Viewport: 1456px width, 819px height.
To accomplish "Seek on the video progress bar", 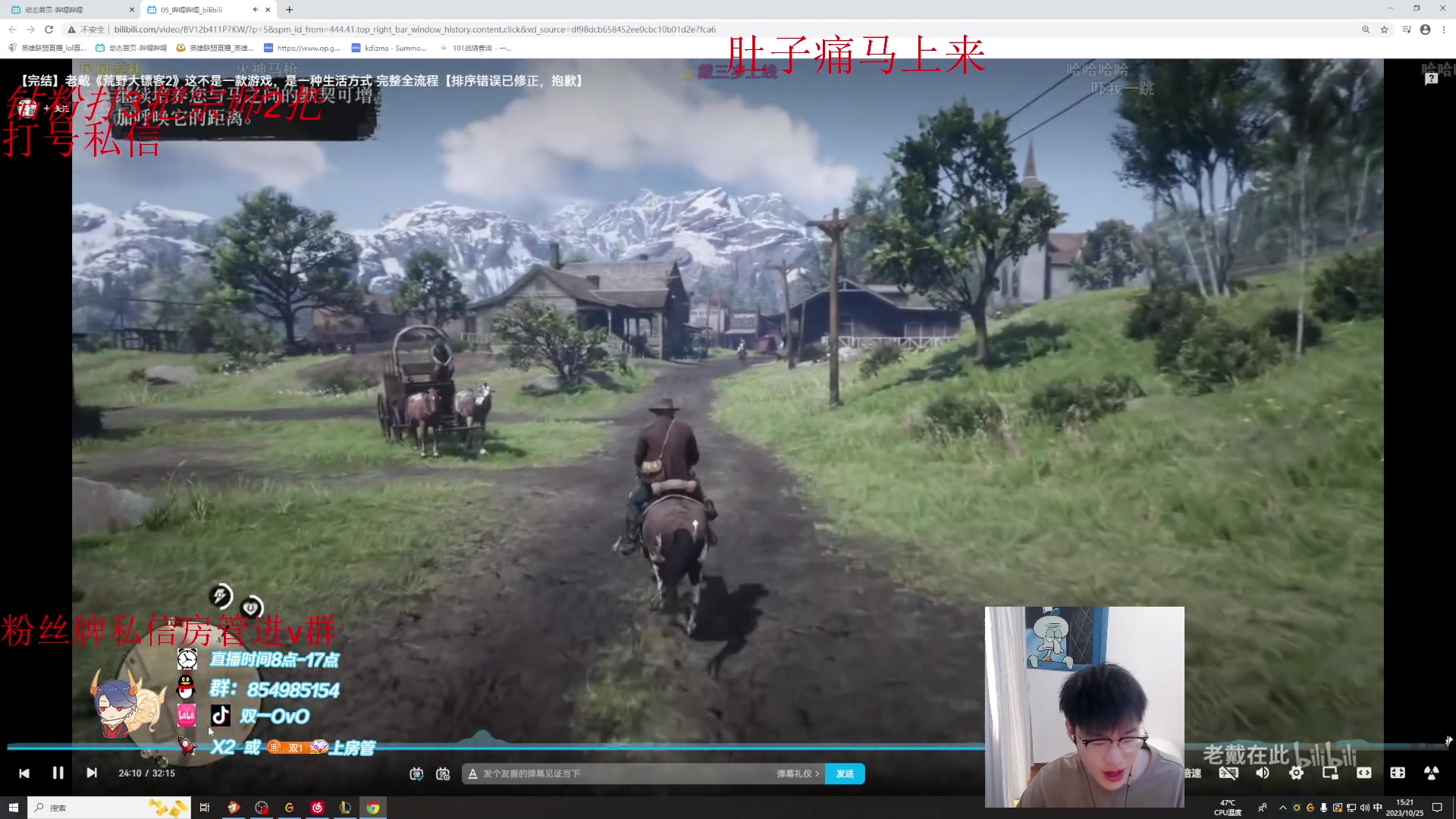I will [728, 748].
